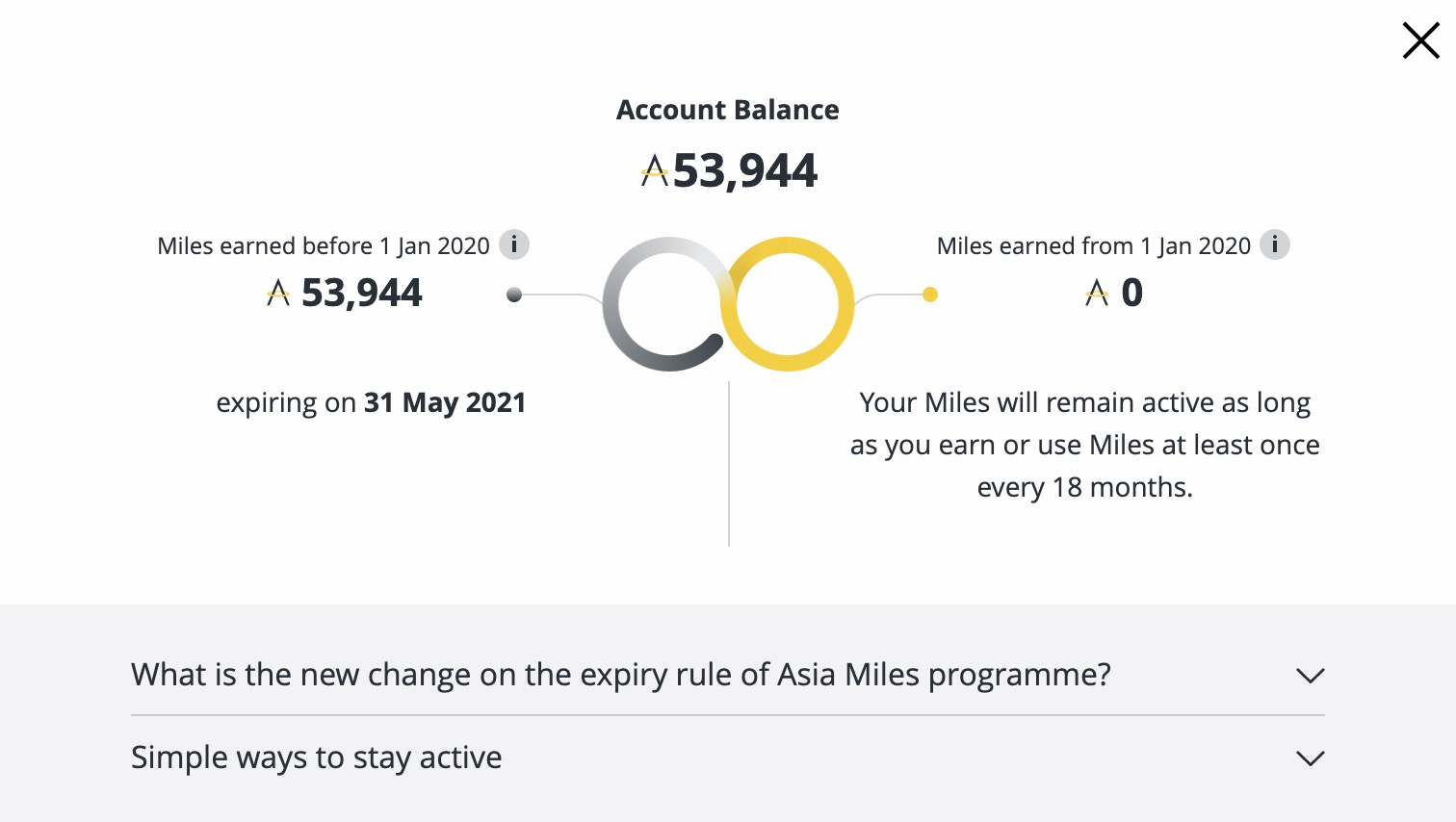Open "Simple ways to stay active" section
The height and width of the screenshot is (822, 1456).
pos(317,758)
